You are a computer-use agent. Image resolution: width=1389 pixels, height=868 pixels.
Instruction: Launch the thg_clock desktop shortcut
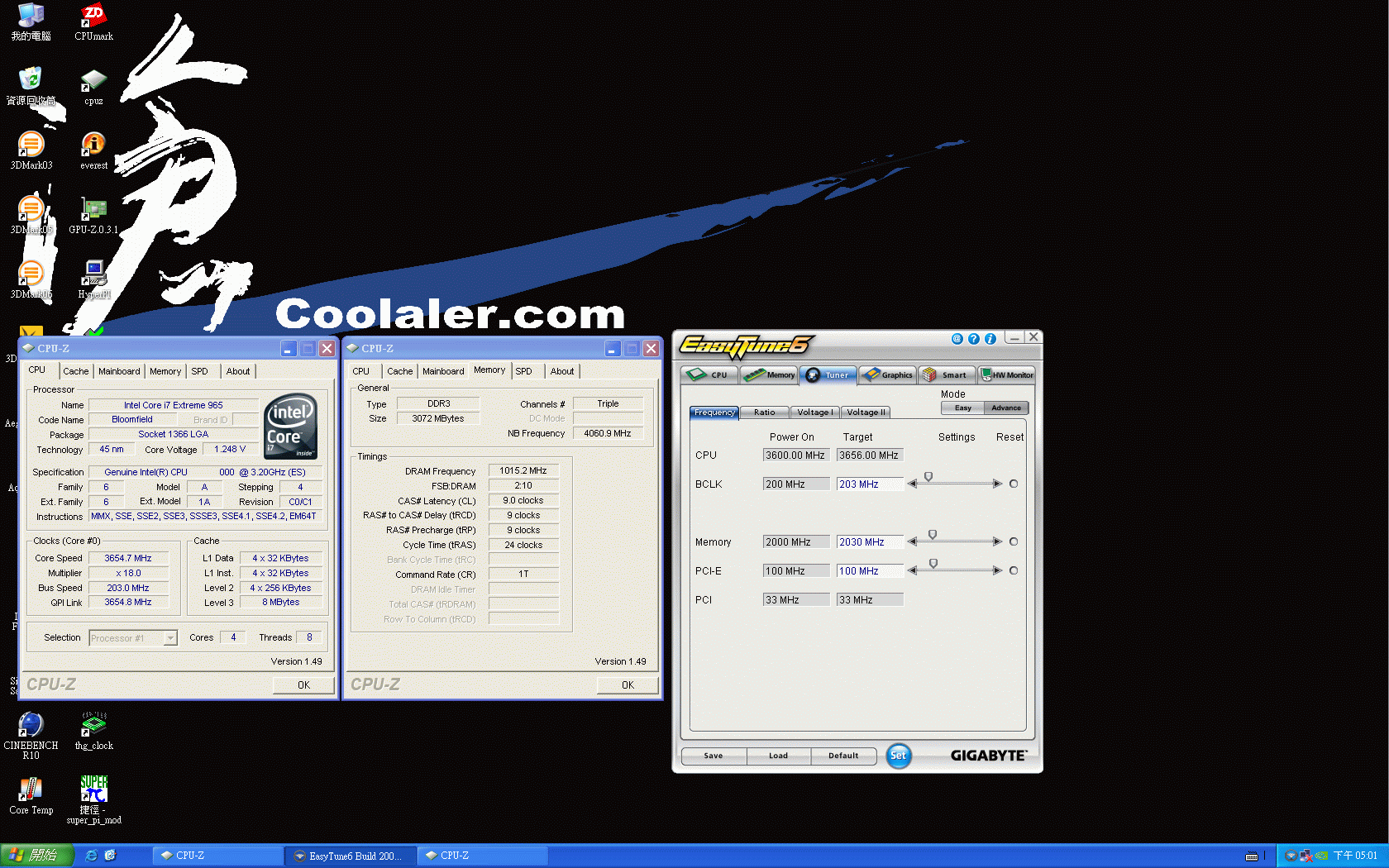point(93,732)
